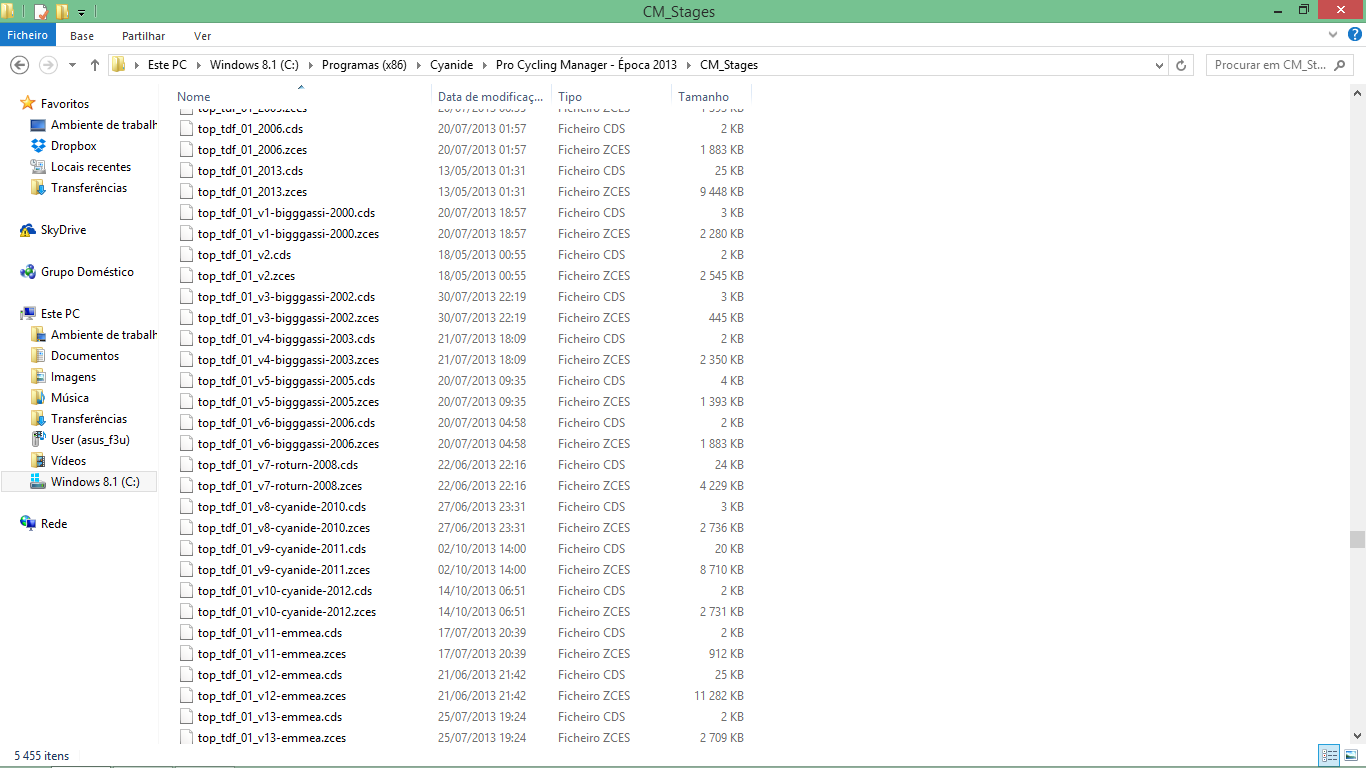Open the Ficheiro menu

point(27,35)
